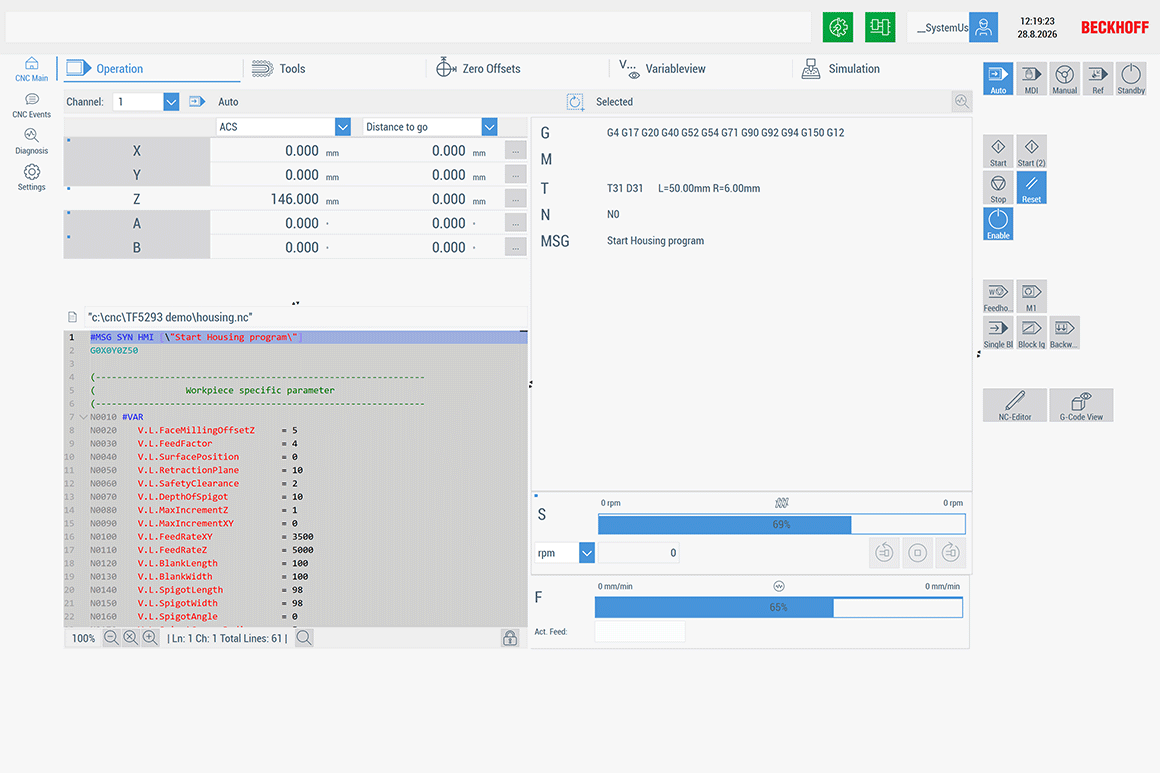This screenshot has height=773, width=1160.
Task: Click the green gear status icon
Action: (x=838, y=27)
